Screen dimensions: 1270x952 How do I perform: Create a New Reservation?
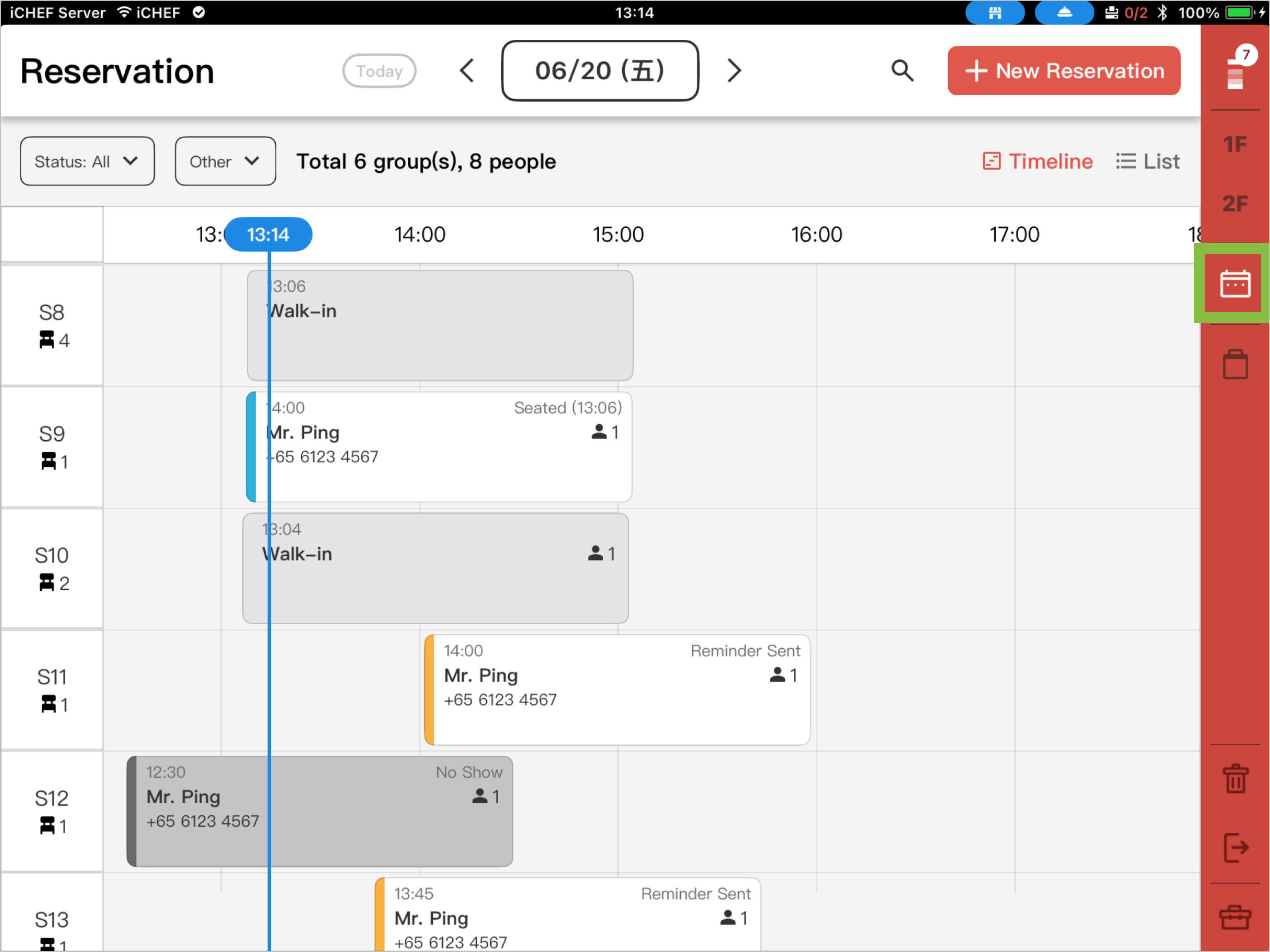pyautogui.click(x=1063, y=71)
